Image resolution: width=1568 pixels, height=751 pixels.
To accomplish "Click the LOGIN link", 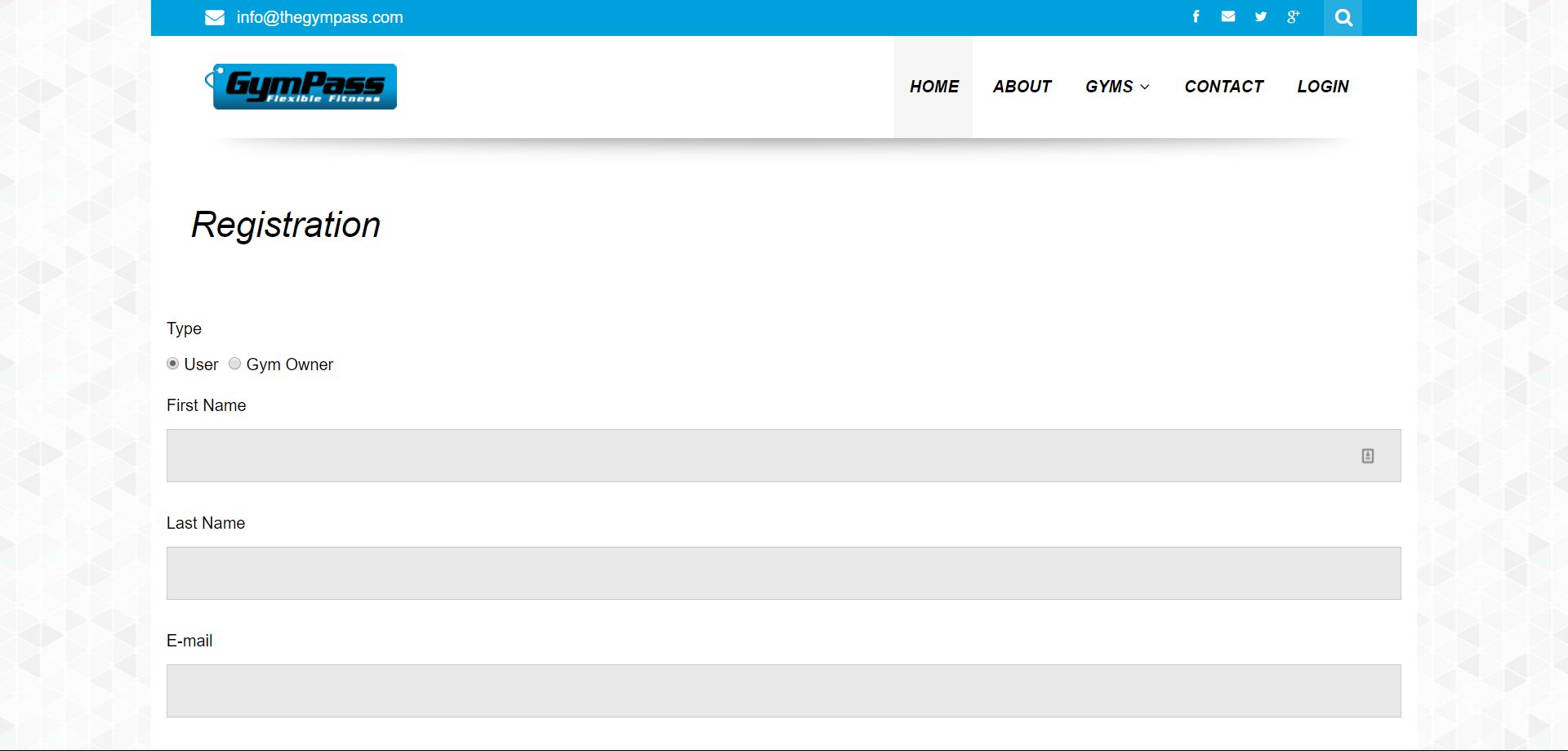I will tap(1323, 87).
